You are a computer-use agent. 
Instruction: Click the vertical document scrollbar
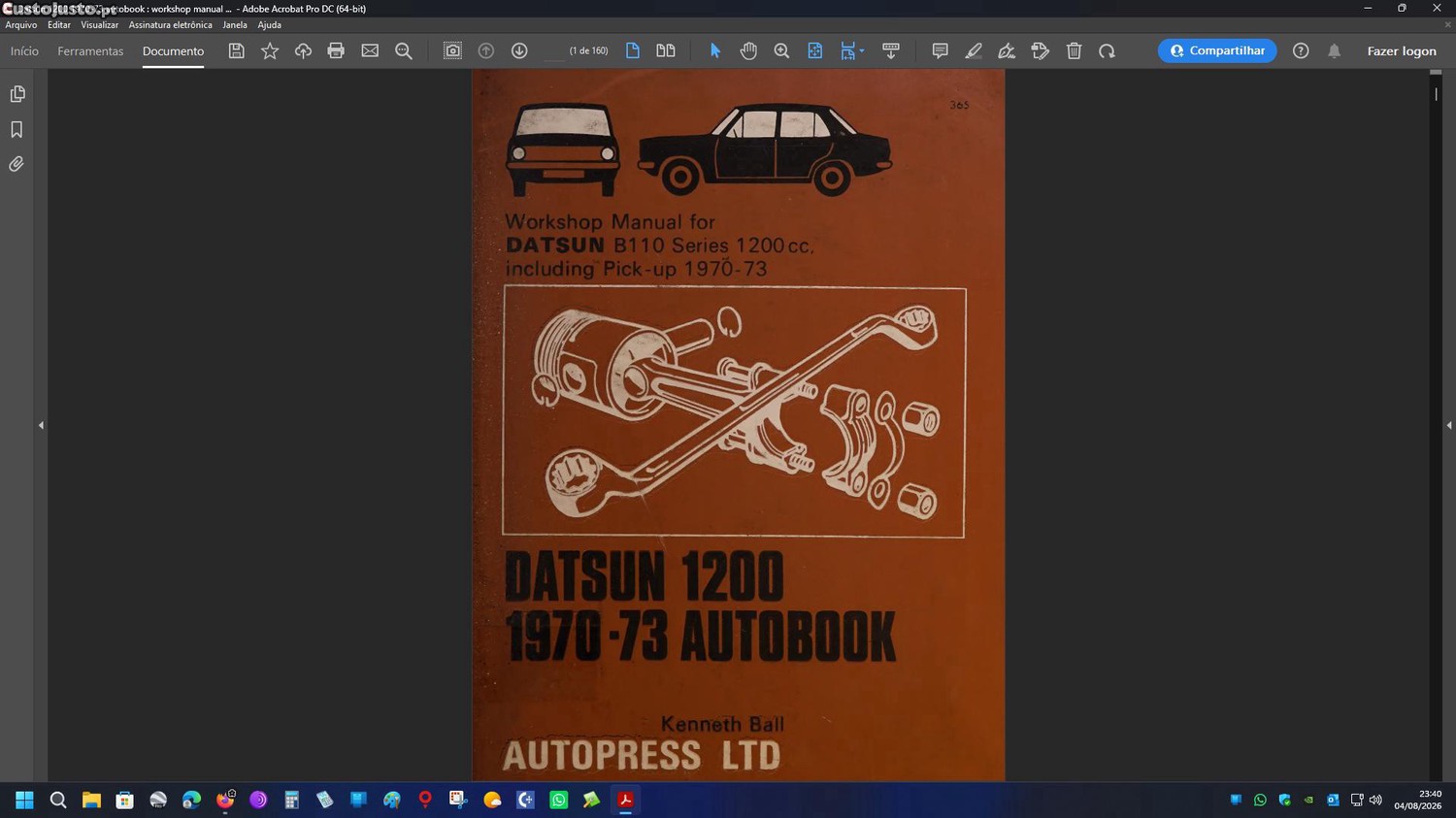pos(1436,425)
